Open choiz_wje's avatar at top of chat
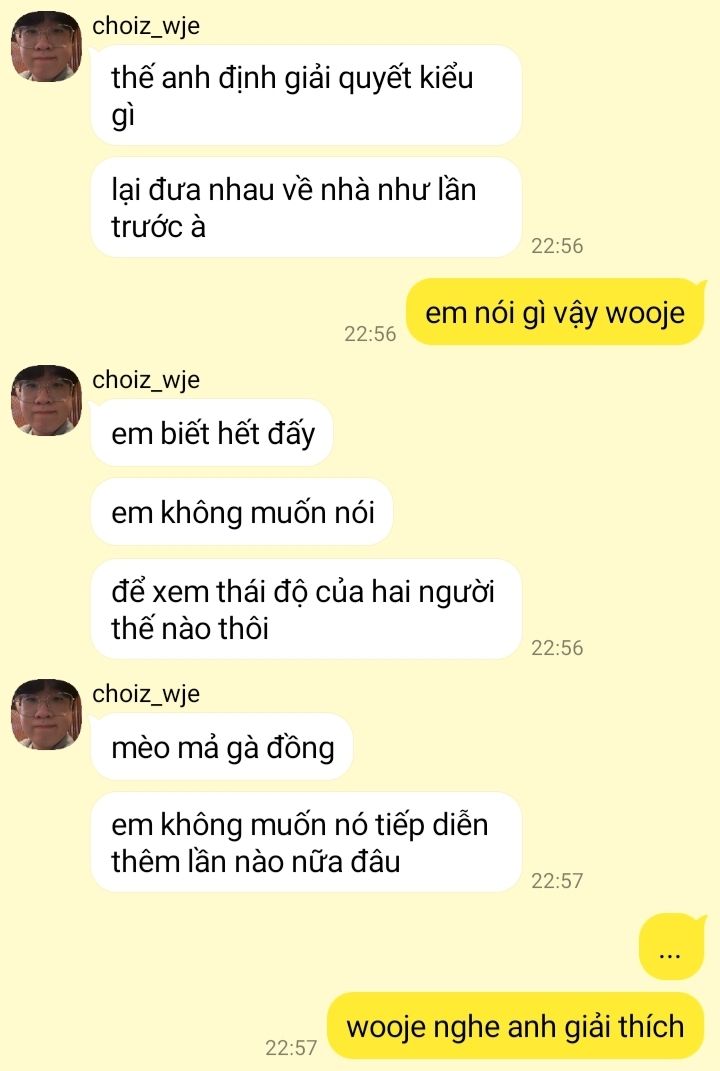This screenshot has height=1071, width=720. tap(46, 47)
